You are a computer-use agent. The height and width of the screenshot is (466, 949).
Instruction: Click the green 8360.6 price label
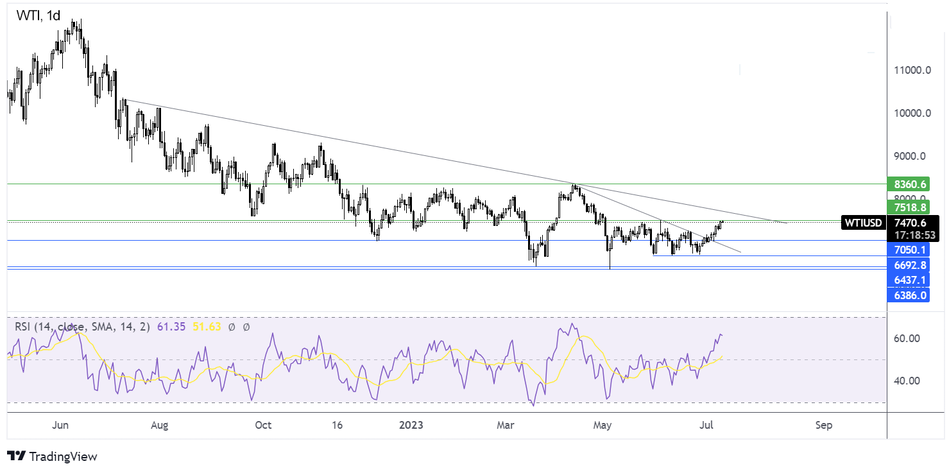click(911, 184)
